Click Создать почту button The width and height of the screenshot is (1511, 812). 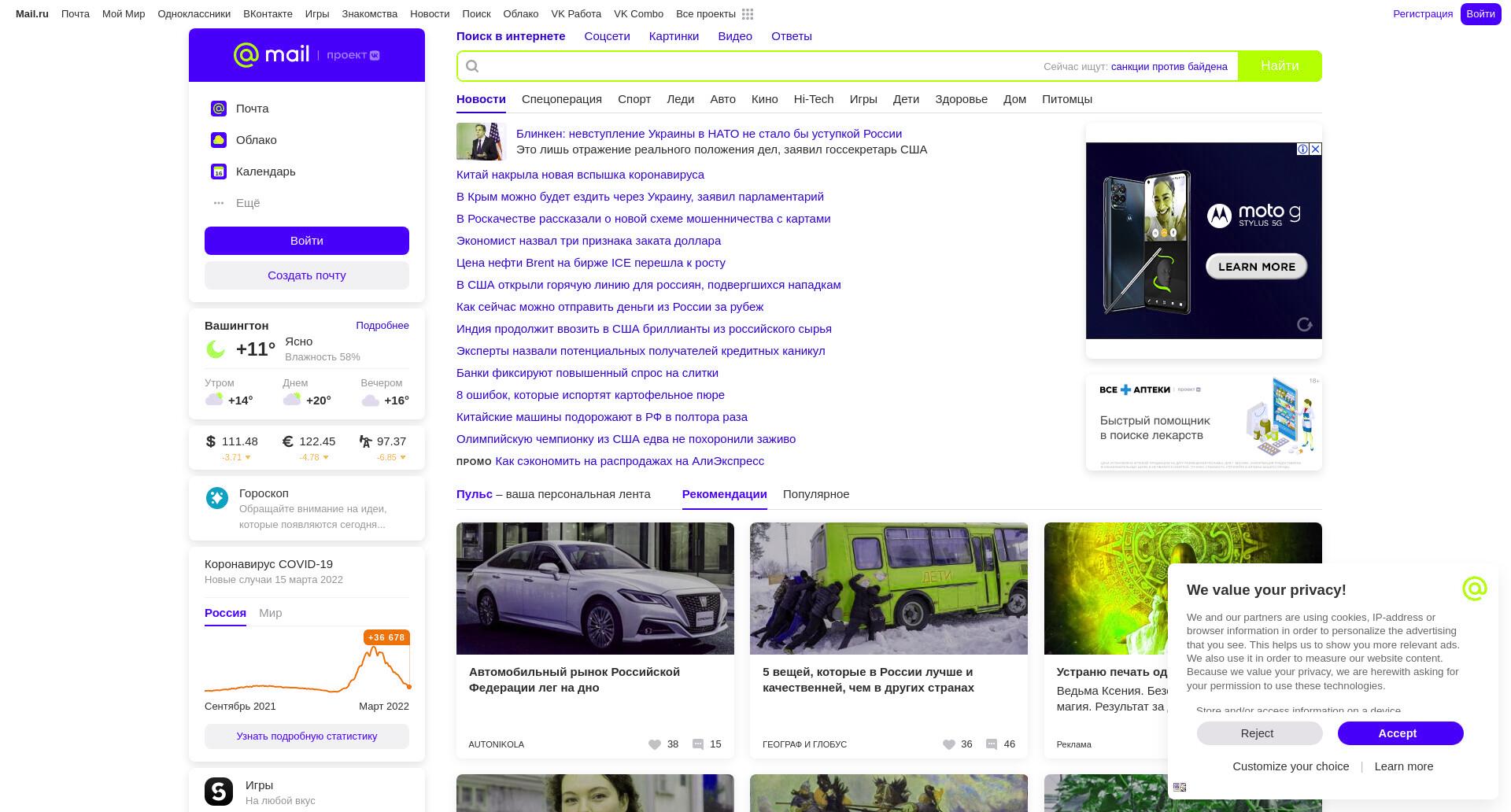tap(307, 275)
